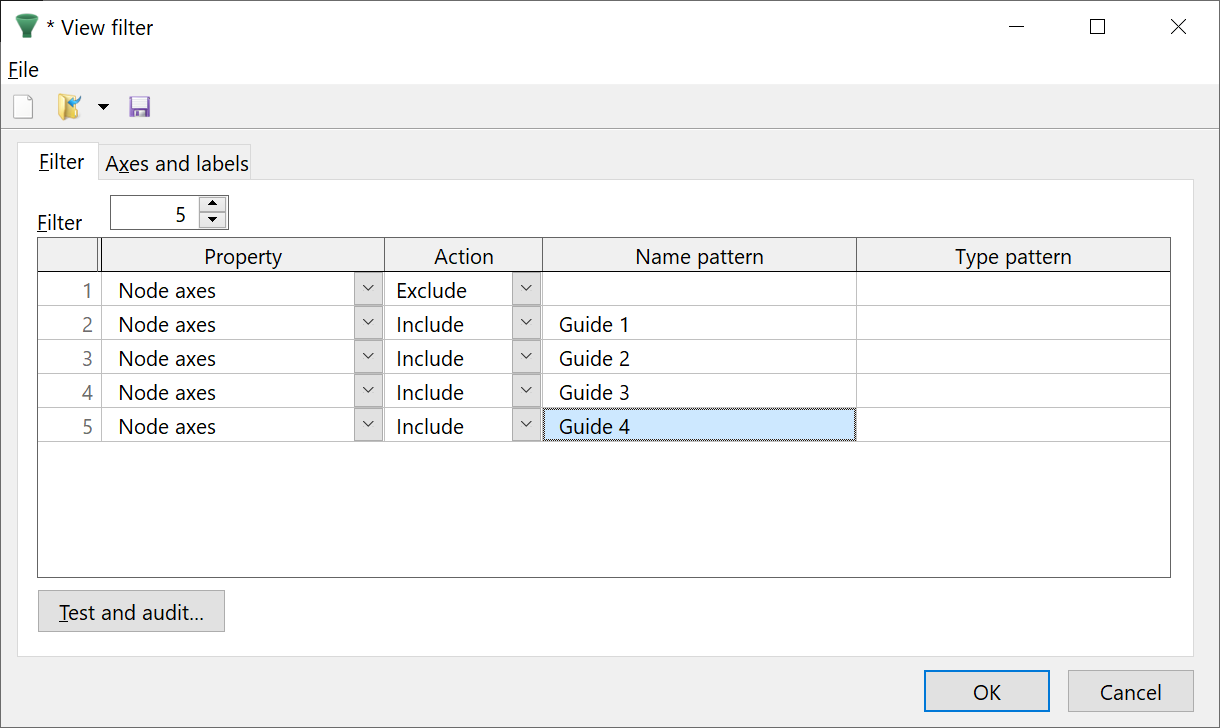Open the File menu
The height and width of the screenshot is (728, 1220).
pos(23,69)
